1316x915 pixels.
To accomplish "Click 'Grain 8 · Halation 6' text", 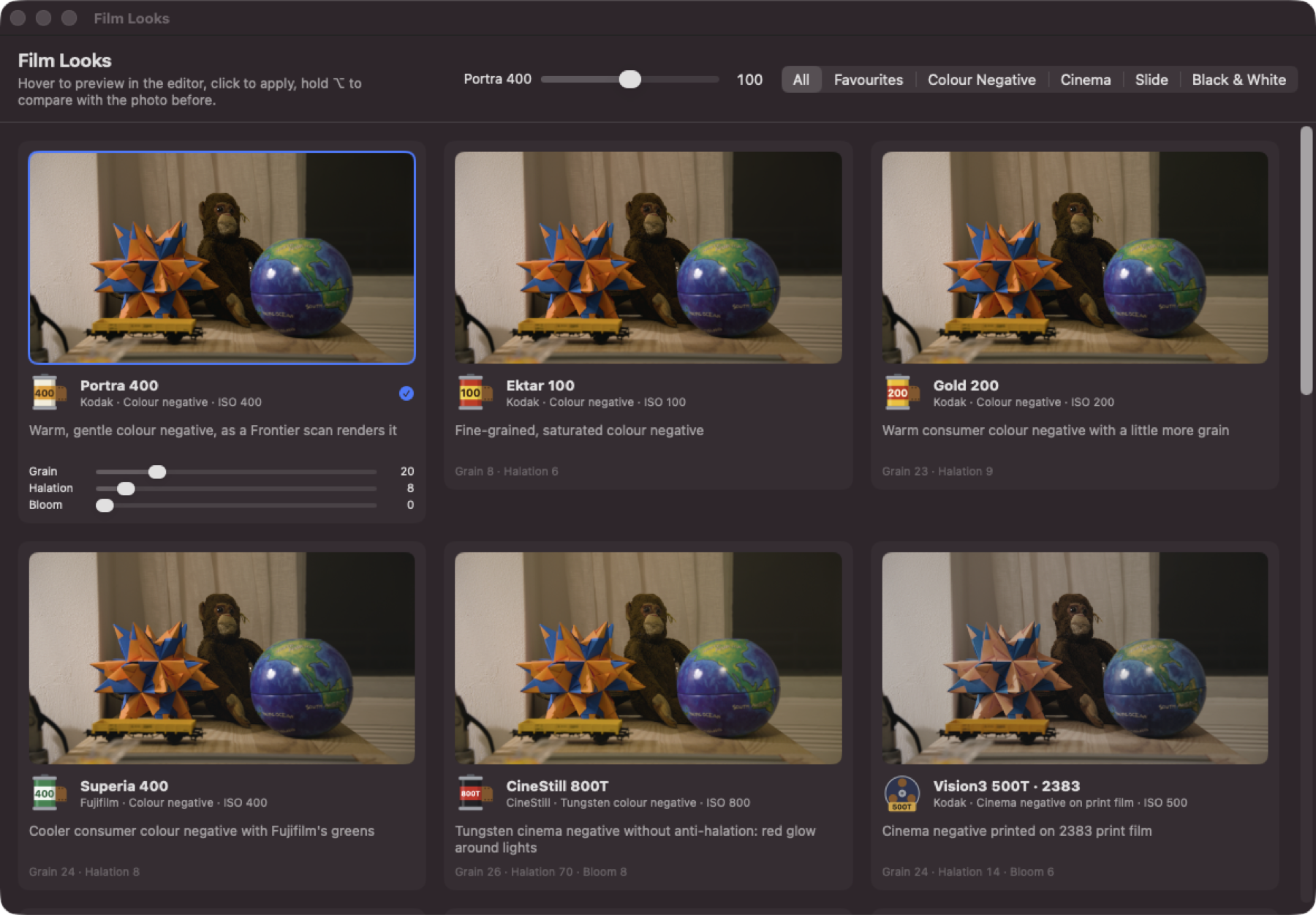I will coord(507,472).
